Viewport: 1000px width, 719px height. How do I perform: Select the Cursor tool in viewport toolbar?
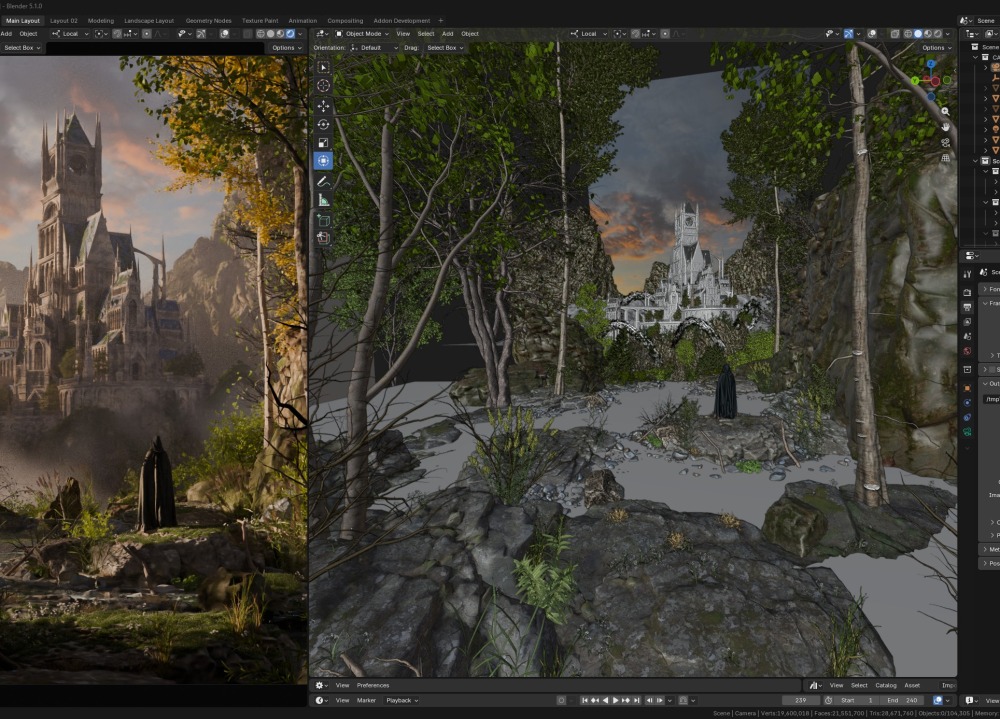tap(323, 85)
